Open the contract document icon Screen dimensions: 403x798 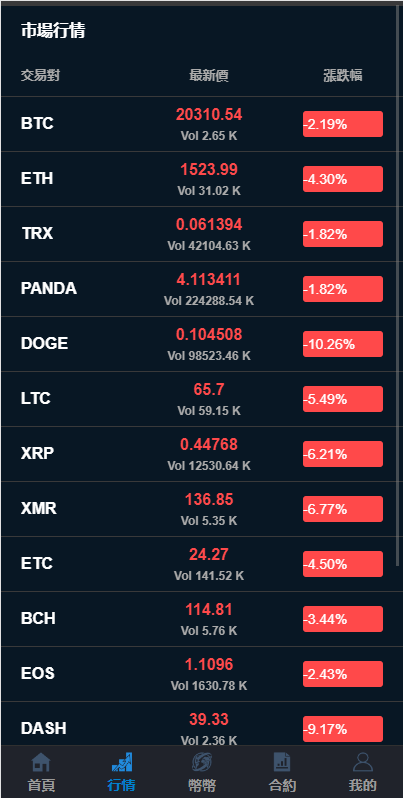point(282,762)
